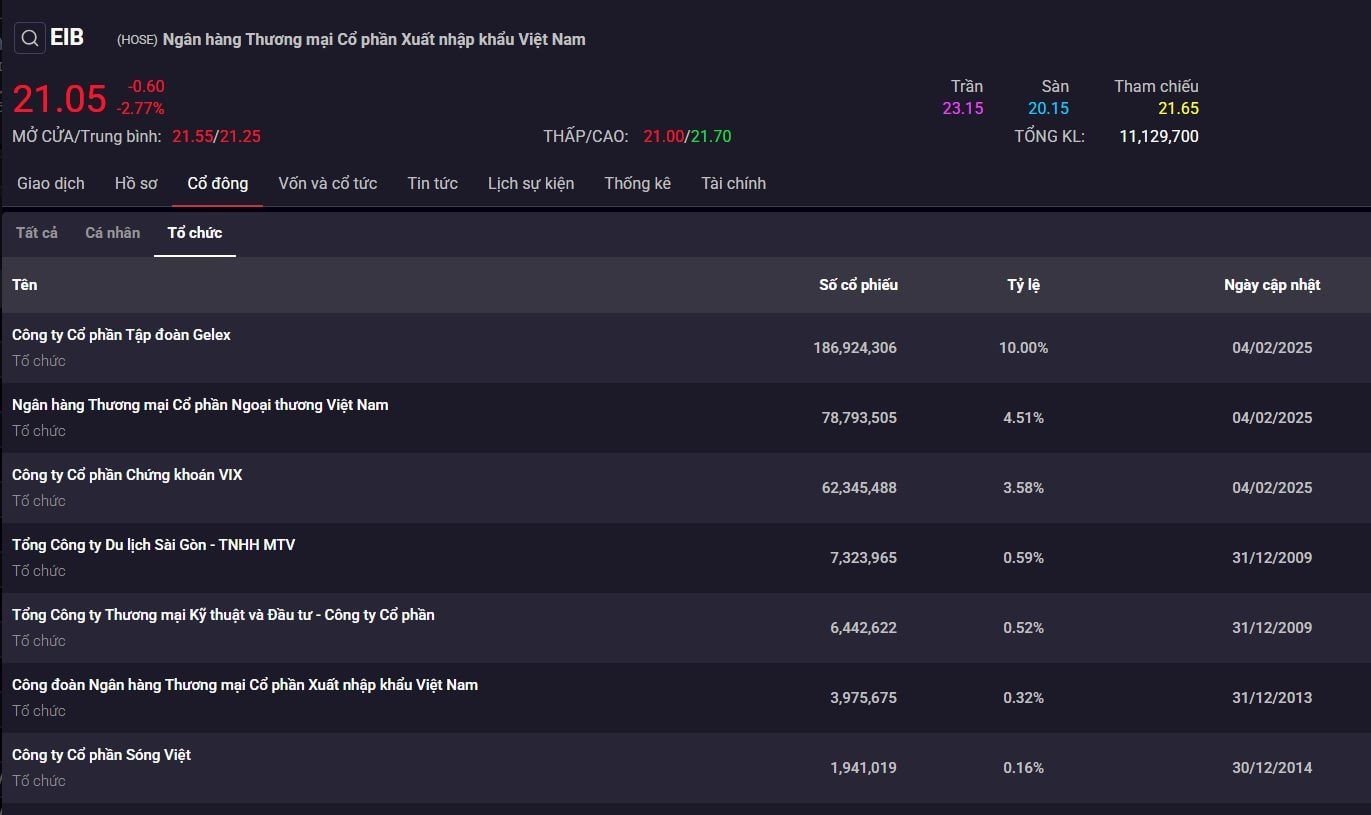Screen dimensions: 1371x815
Task: Click the total volume 11,129,700
Action: pyautogui.click(x=1159, y=137)
